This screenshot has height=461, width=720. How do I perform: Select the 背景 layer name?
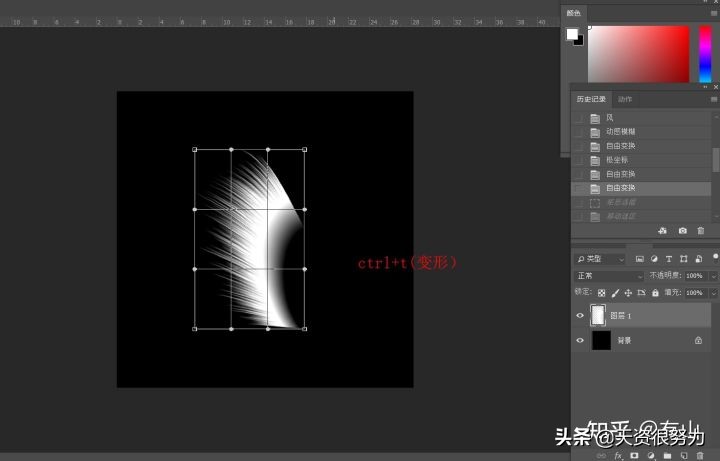624,341
